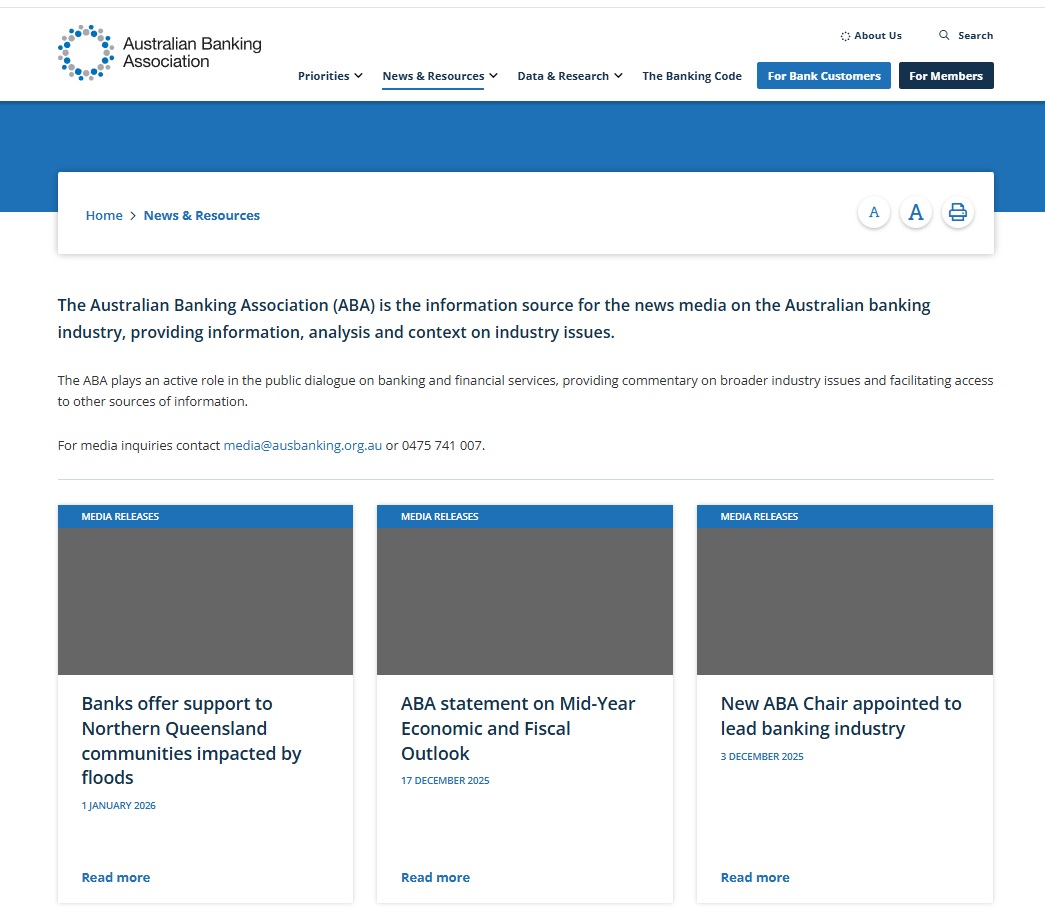
Task: Click Media Releases tag on ABA Chair card
Action: click(759, 516)
